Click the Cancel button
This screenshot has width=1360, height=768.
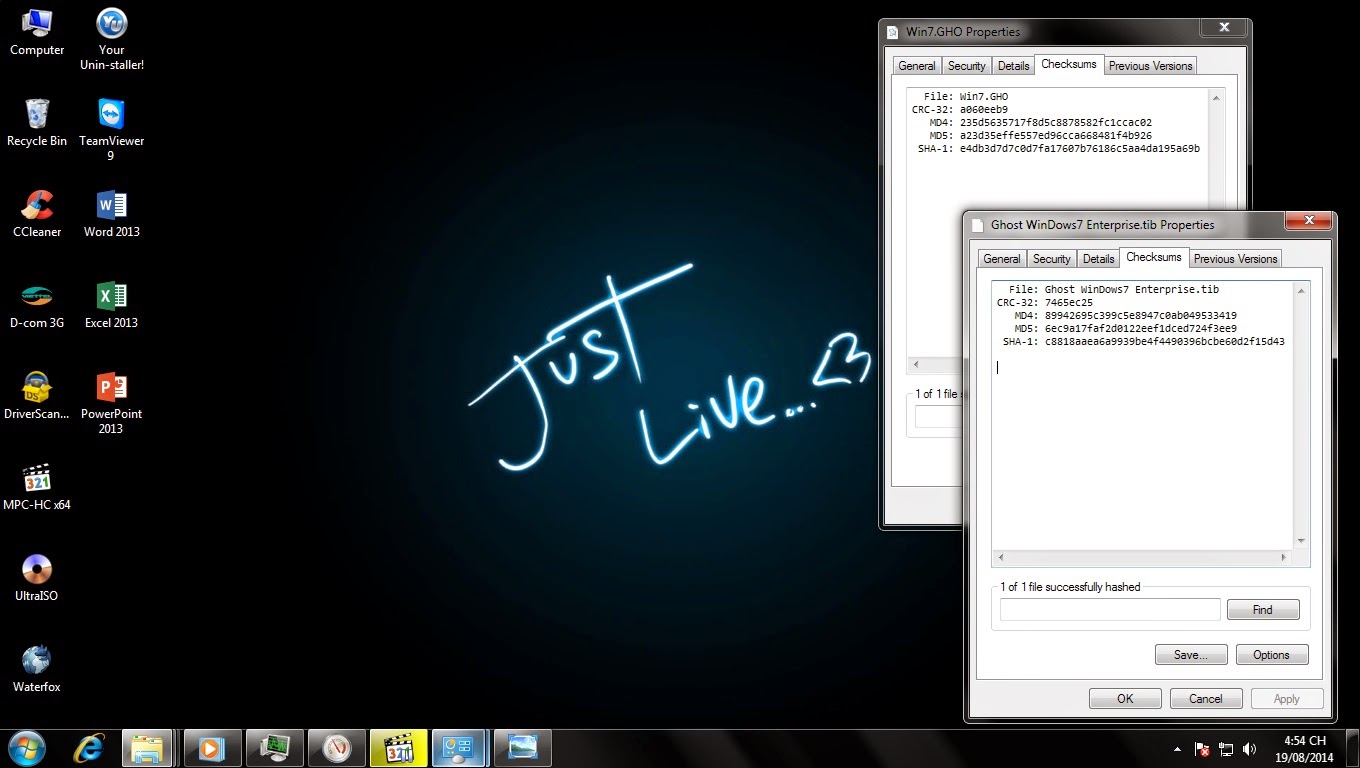pyautogui.click(x=1206, y=699)
